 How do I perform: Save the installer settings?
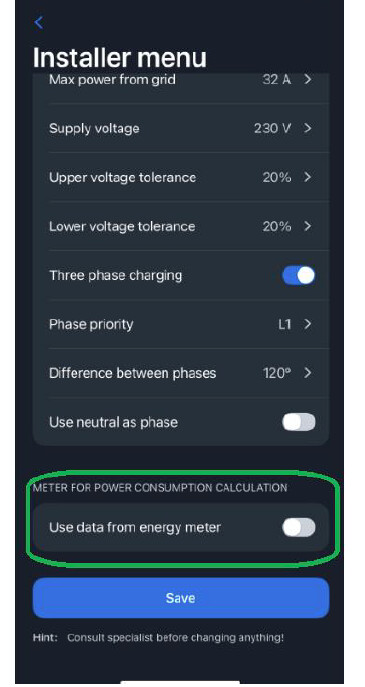pos(181,598)
